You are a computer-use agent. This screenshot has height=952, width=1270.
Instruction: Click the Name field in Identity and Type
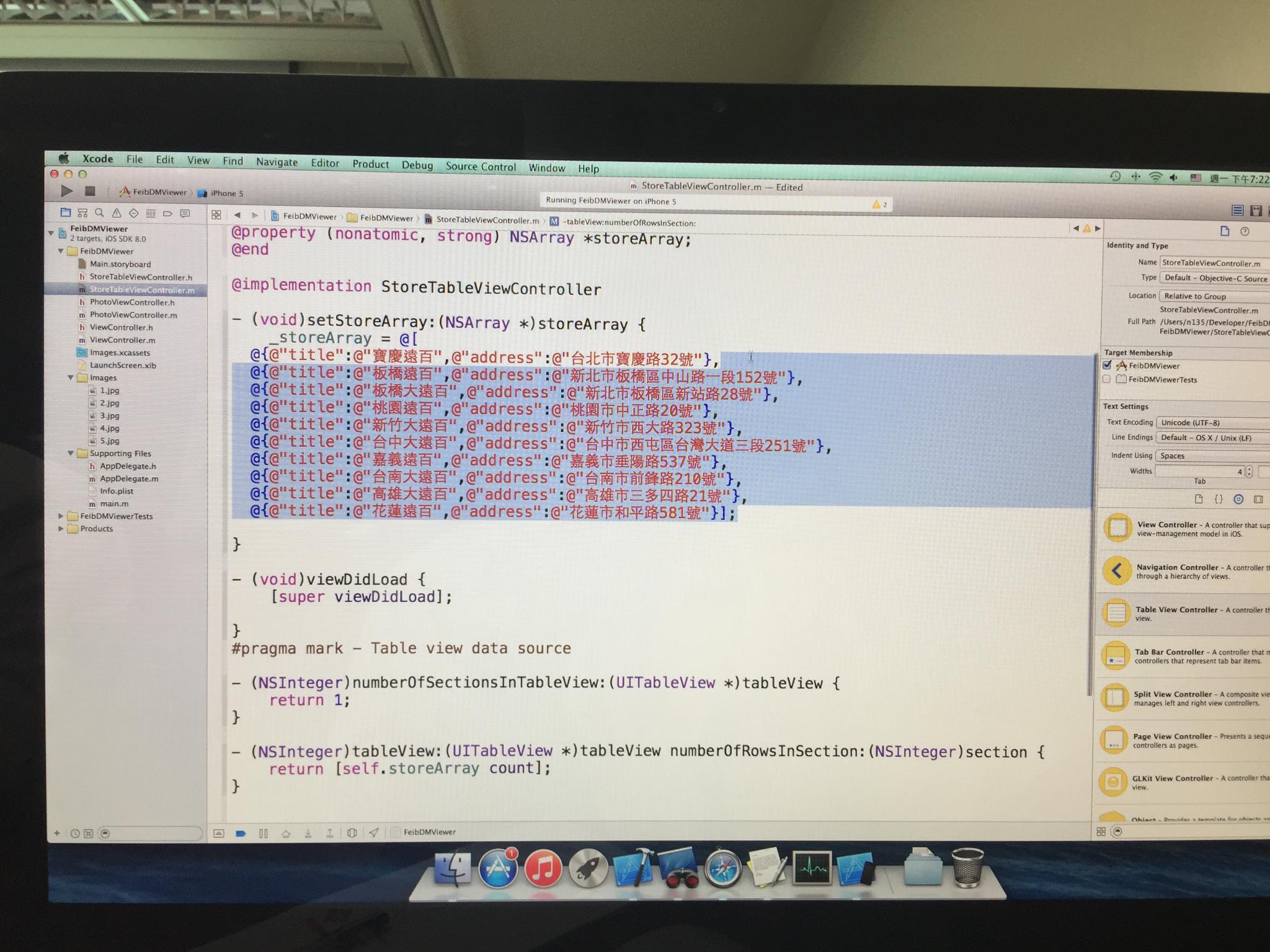(1215, 263)
